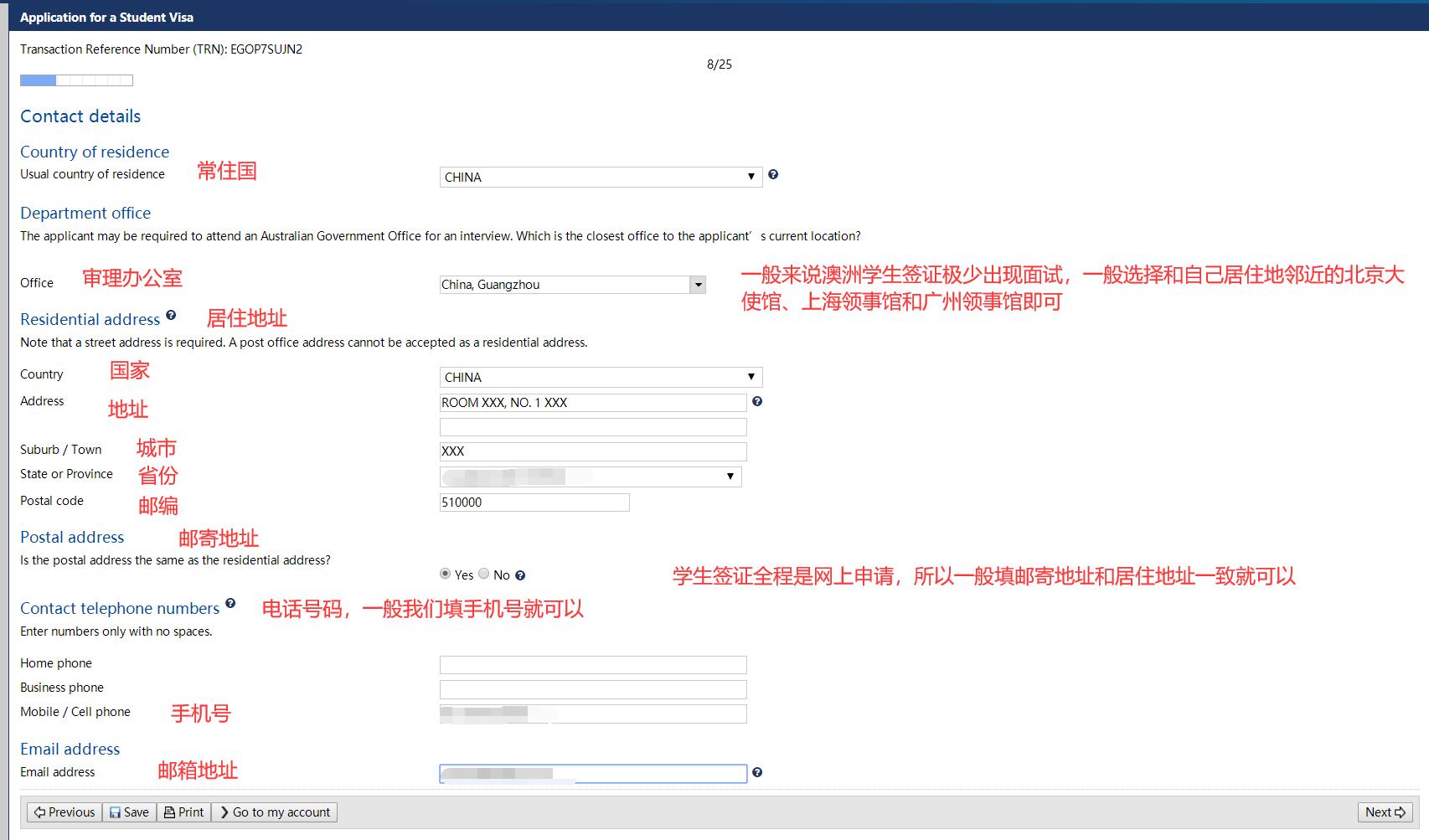Click help icon next to postal address Yes/No
Image resolution: width=1429 pixels, height=840 pixels.
(x=520, y=575)
